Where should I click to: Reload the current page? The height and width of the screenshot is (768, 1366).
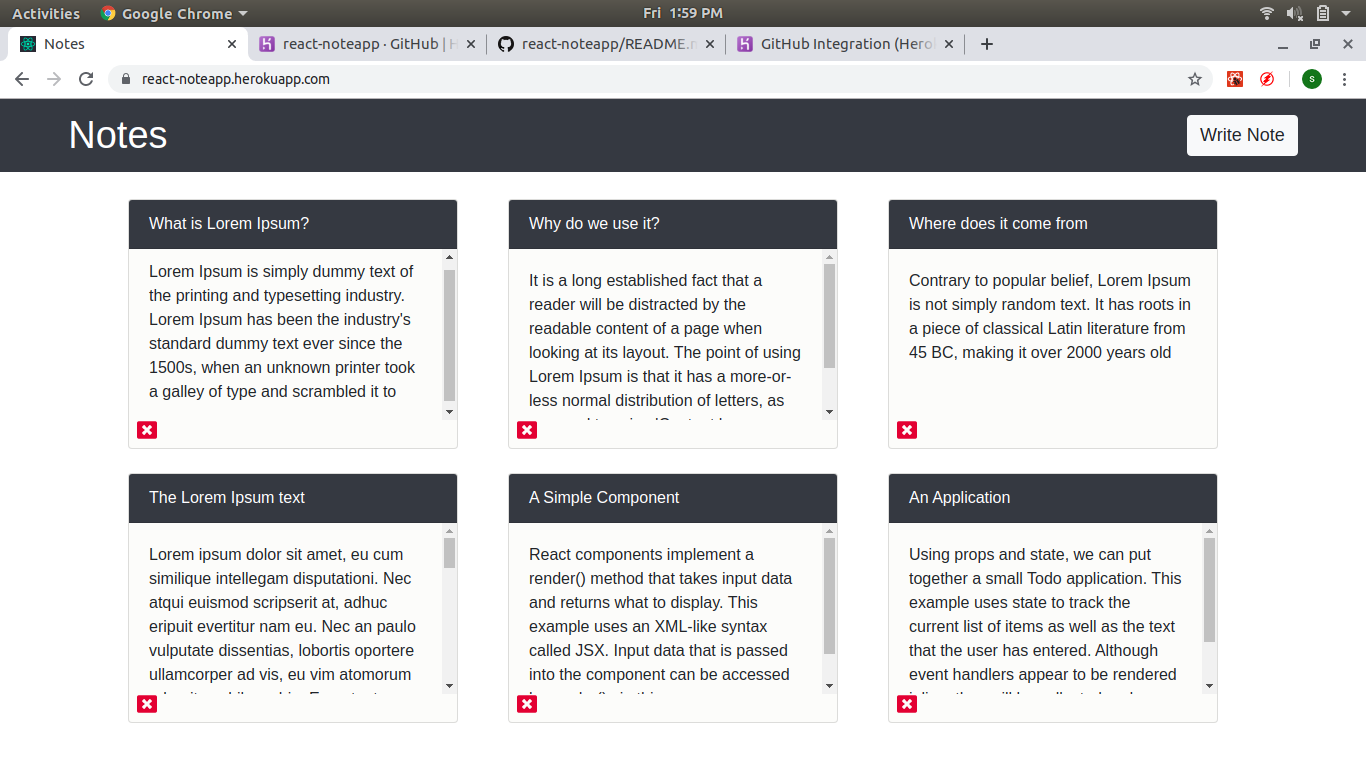86,79
